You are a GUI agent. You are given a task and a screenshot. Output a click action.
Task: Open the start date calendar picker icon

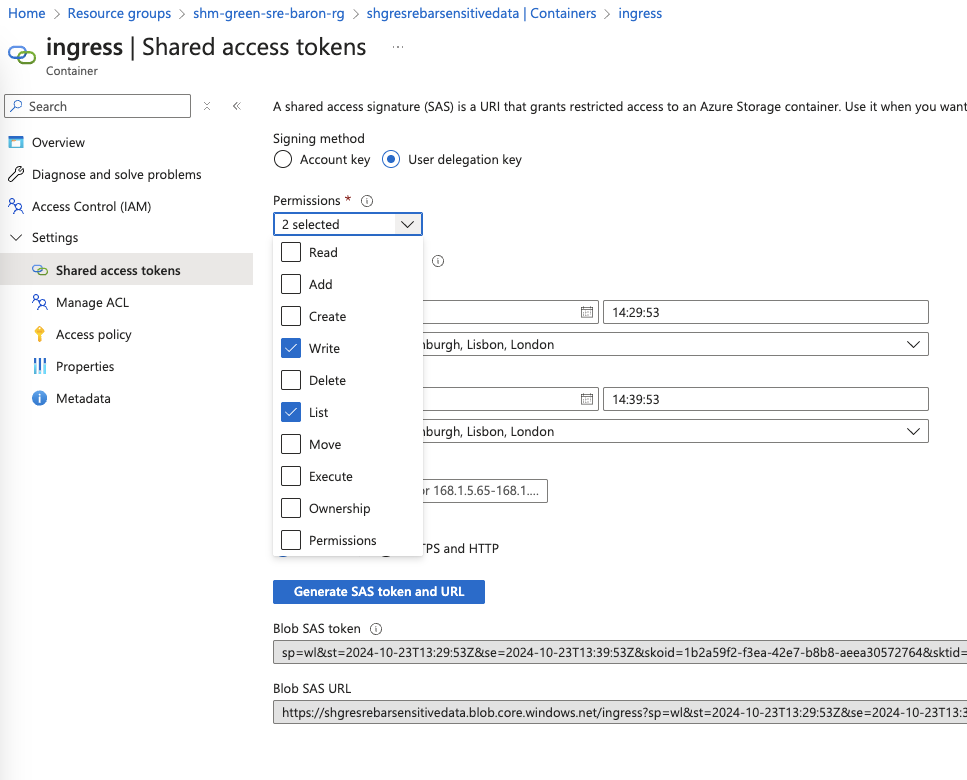(586, 312)
